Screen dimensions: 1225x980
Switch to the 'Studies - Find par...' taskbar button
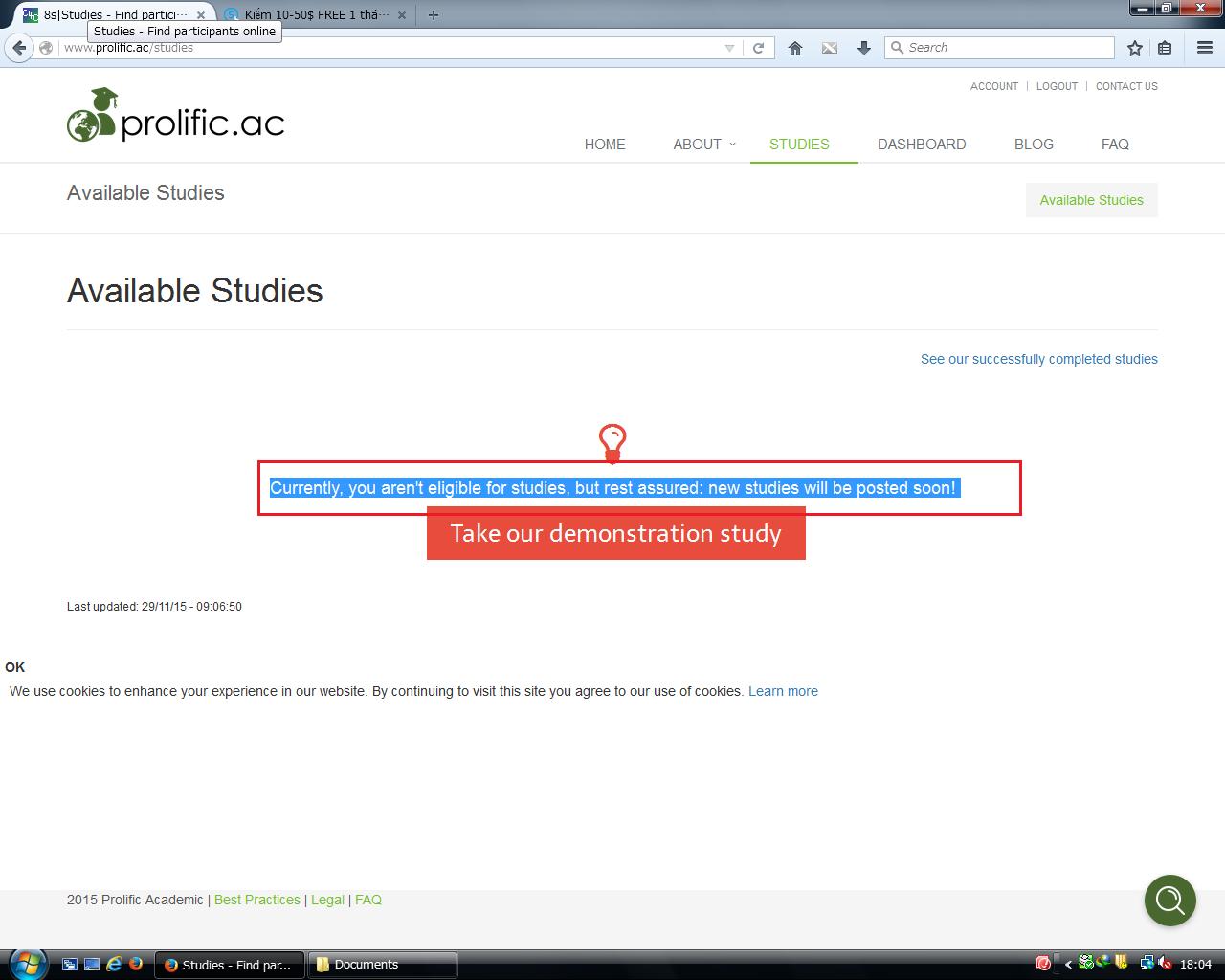pyautogui.click(x=230, y=965)
